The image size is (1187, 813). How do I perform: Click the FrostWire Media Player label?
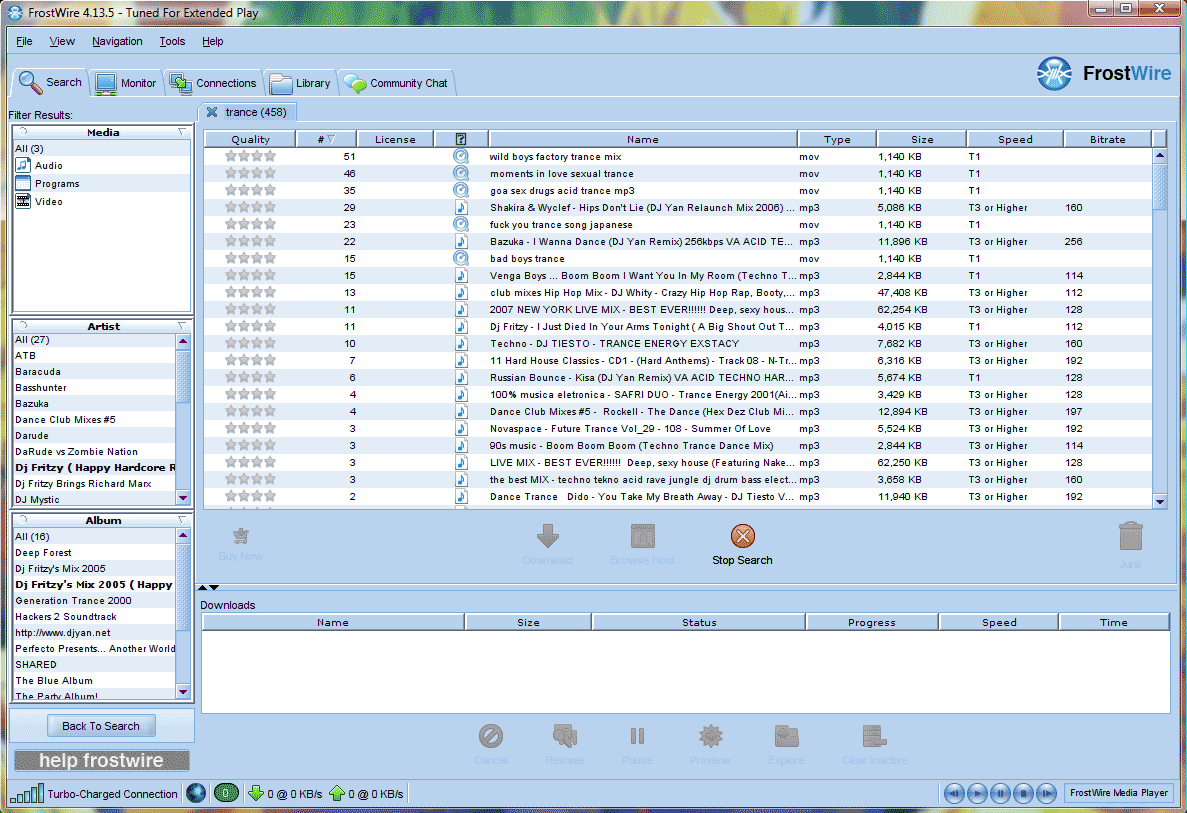tap(1118, 793)
